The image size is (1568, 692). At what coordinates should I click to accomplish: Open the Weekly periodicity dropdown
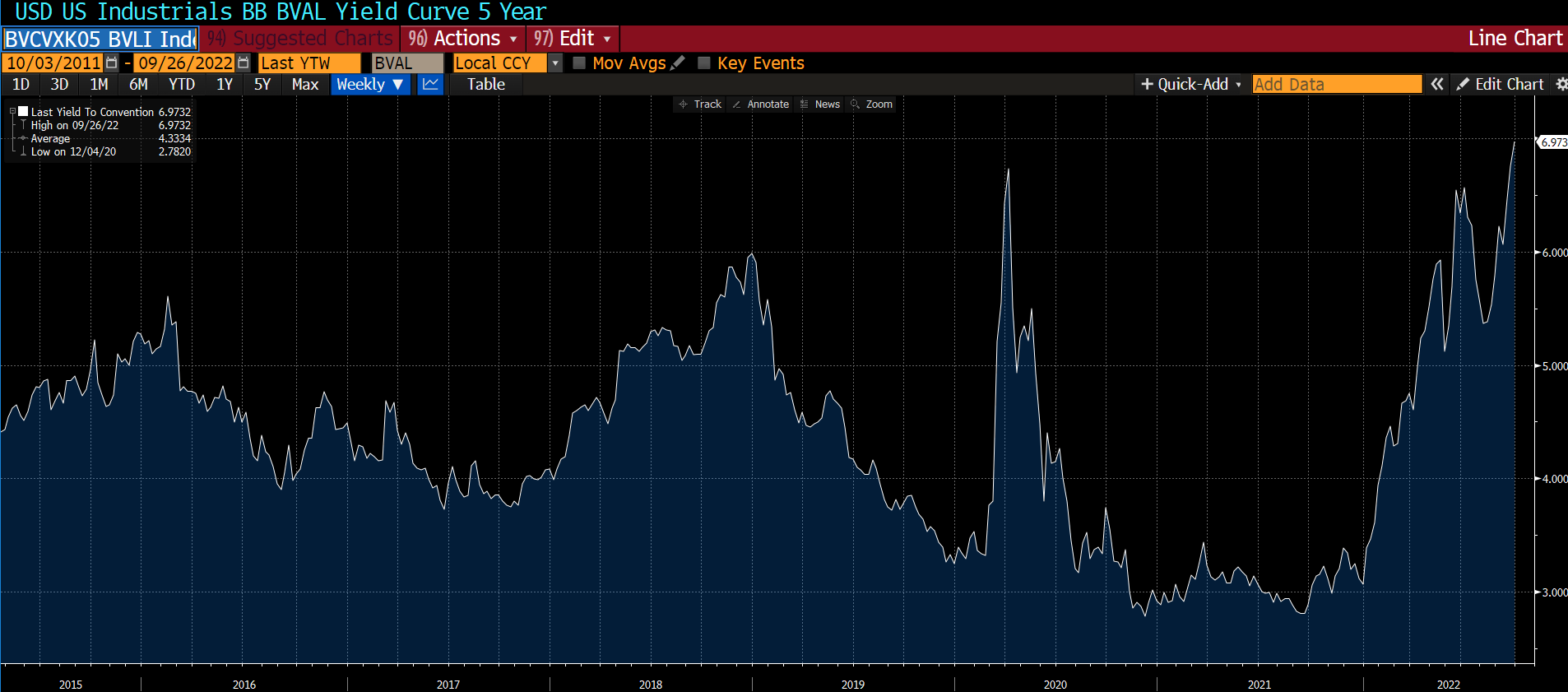tap(369, 84)
